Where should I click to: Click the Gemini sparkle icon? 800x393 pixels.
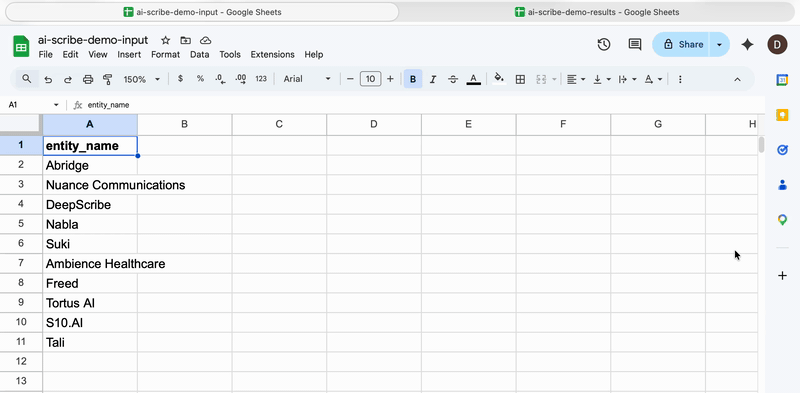[x=747, y=44]
